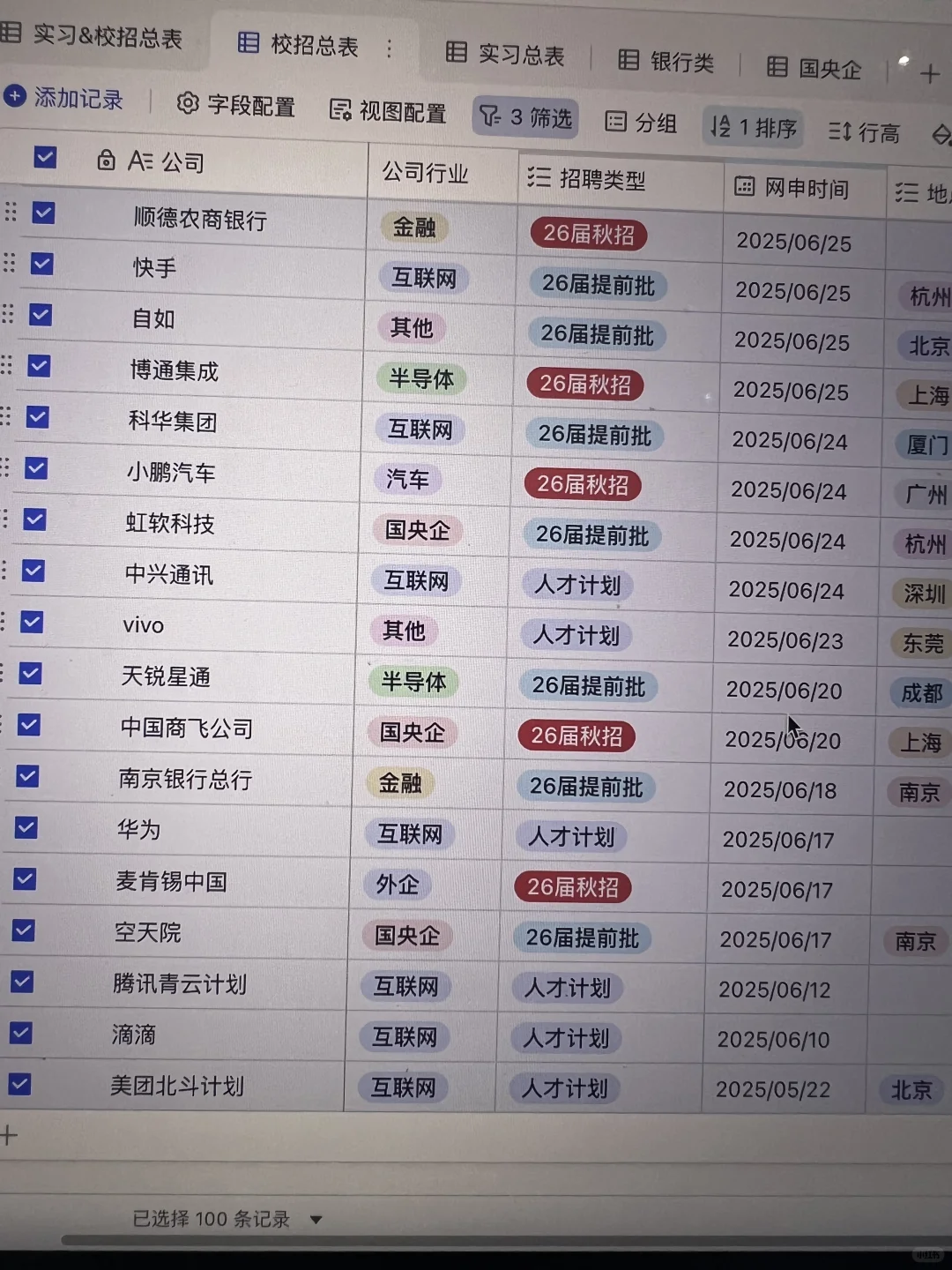Viewport: 952px width, 1270px height.
Task: Open the 实习总表 tab
Action: 505,54
